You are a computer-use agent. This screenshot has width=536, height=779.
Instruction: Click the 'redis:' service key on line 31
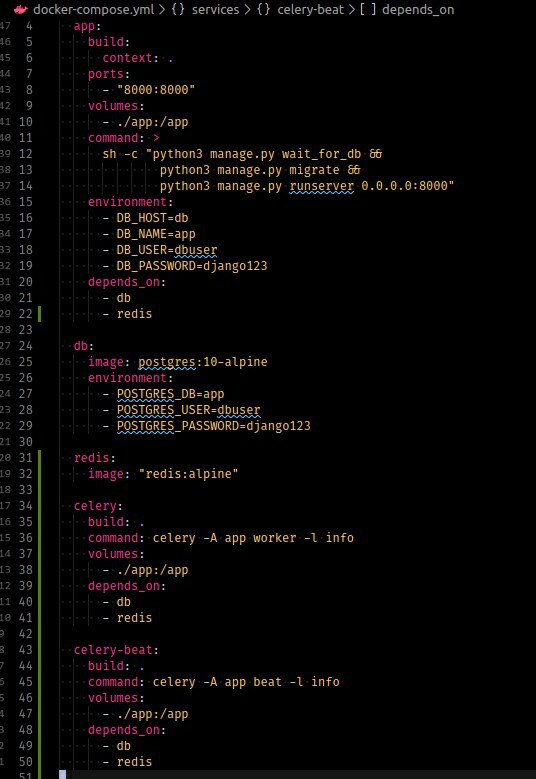[x=95, y=457]
